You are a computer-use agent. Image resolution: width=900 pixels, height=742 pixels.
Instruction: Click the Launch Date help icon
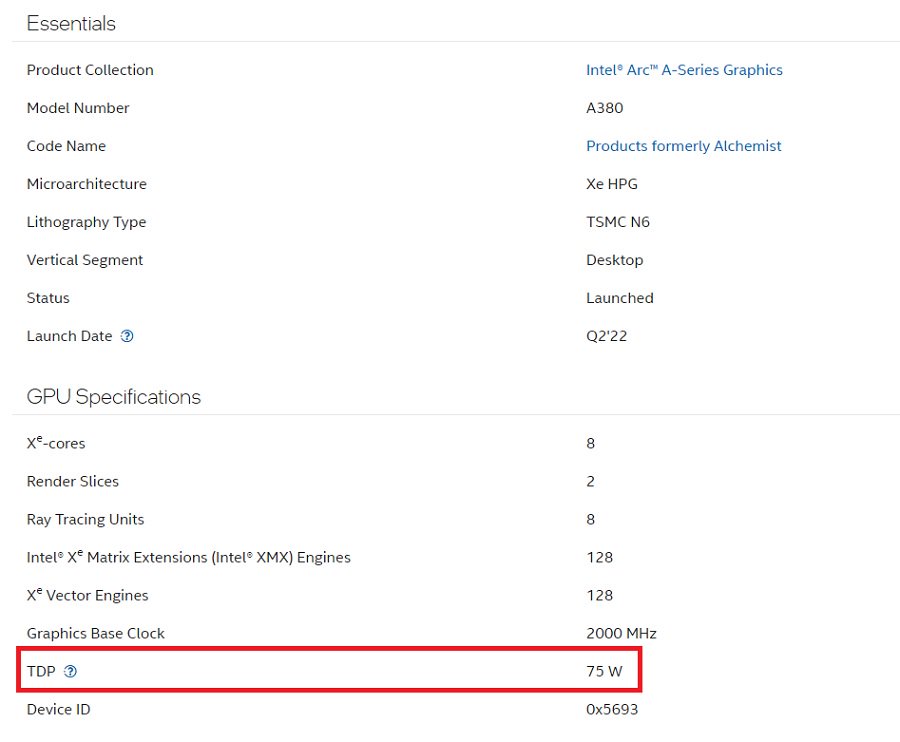127,336
